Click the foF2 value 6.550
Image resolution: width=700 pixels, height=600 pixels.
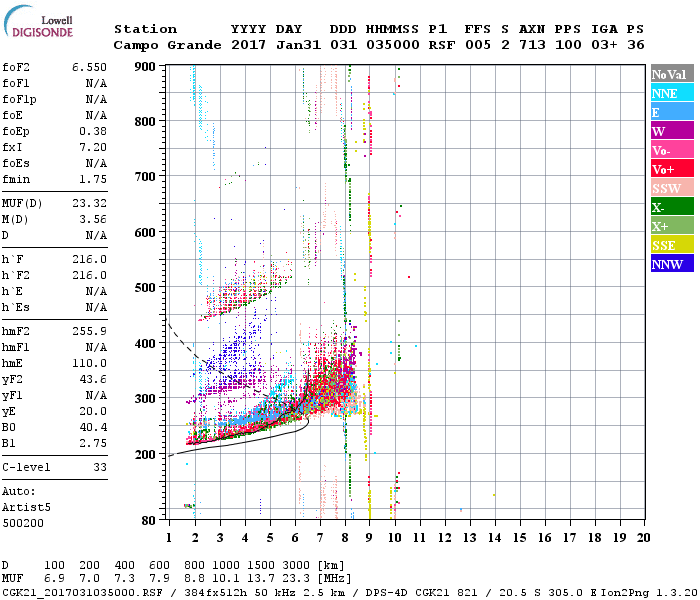(x=89, y=67)
